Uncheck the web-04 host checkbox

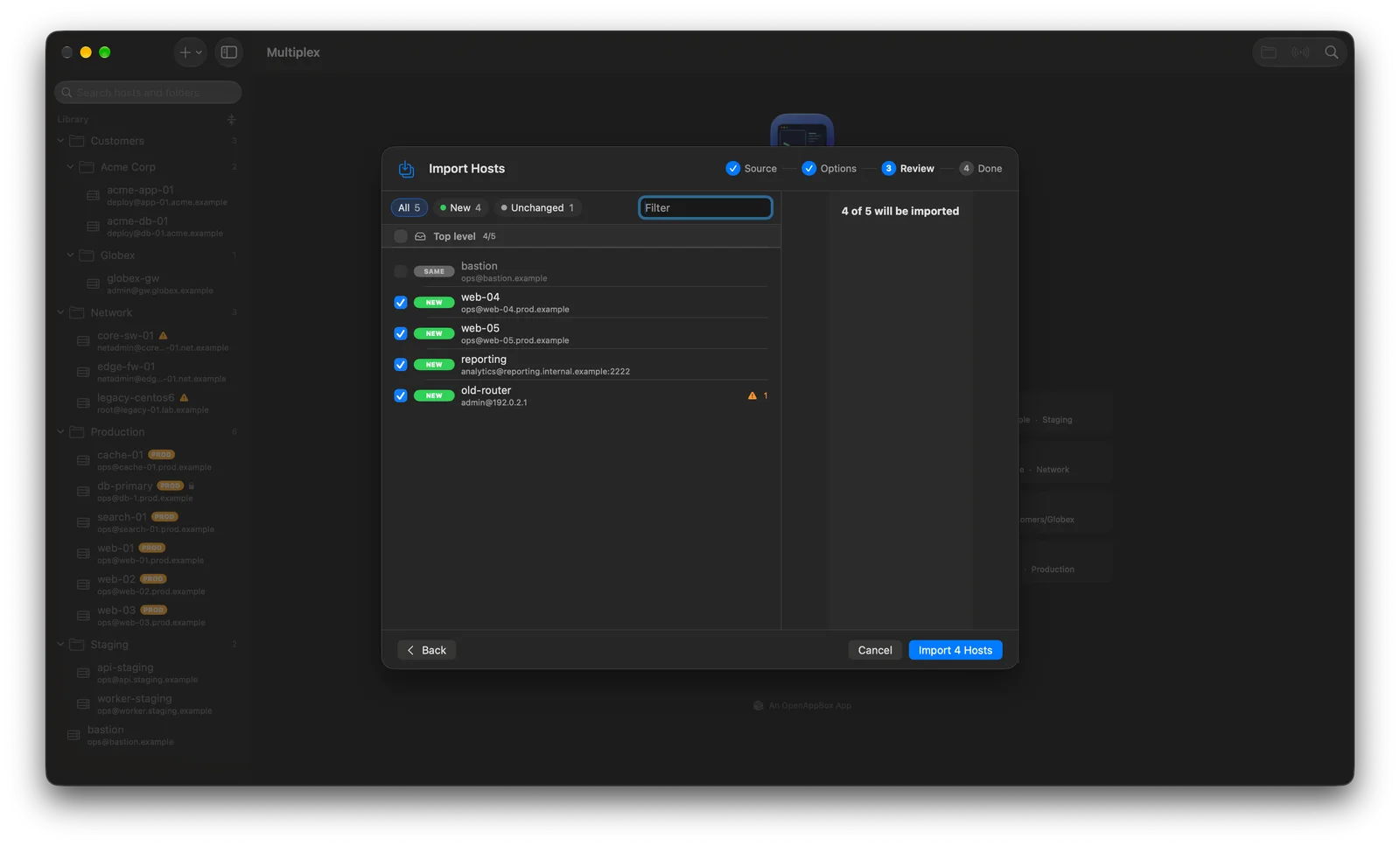tap(401, 303)
